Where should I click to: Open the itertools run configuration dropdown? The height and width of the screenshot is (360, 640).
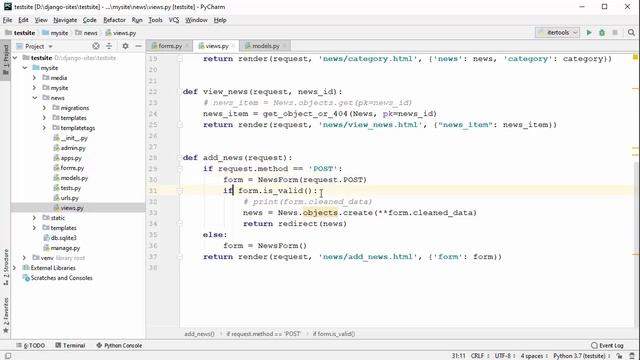pyautogui.click(x=558, y=33)
